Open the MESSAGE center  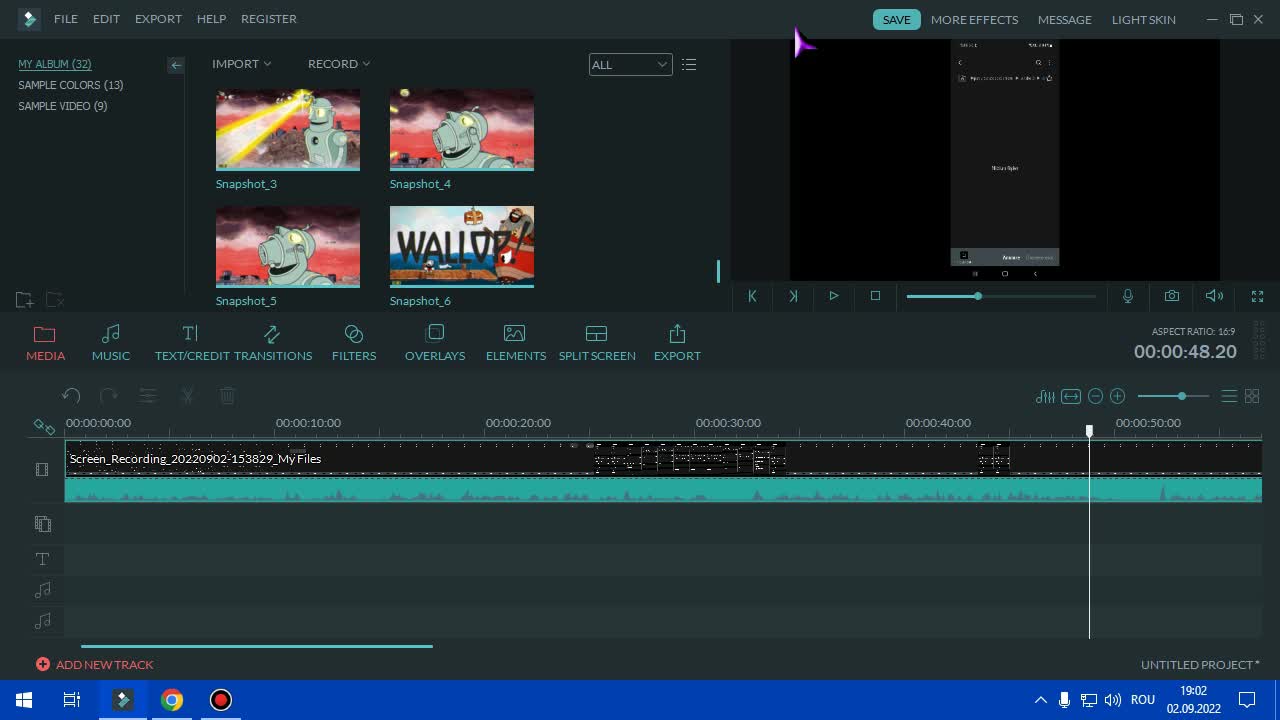1064,19
